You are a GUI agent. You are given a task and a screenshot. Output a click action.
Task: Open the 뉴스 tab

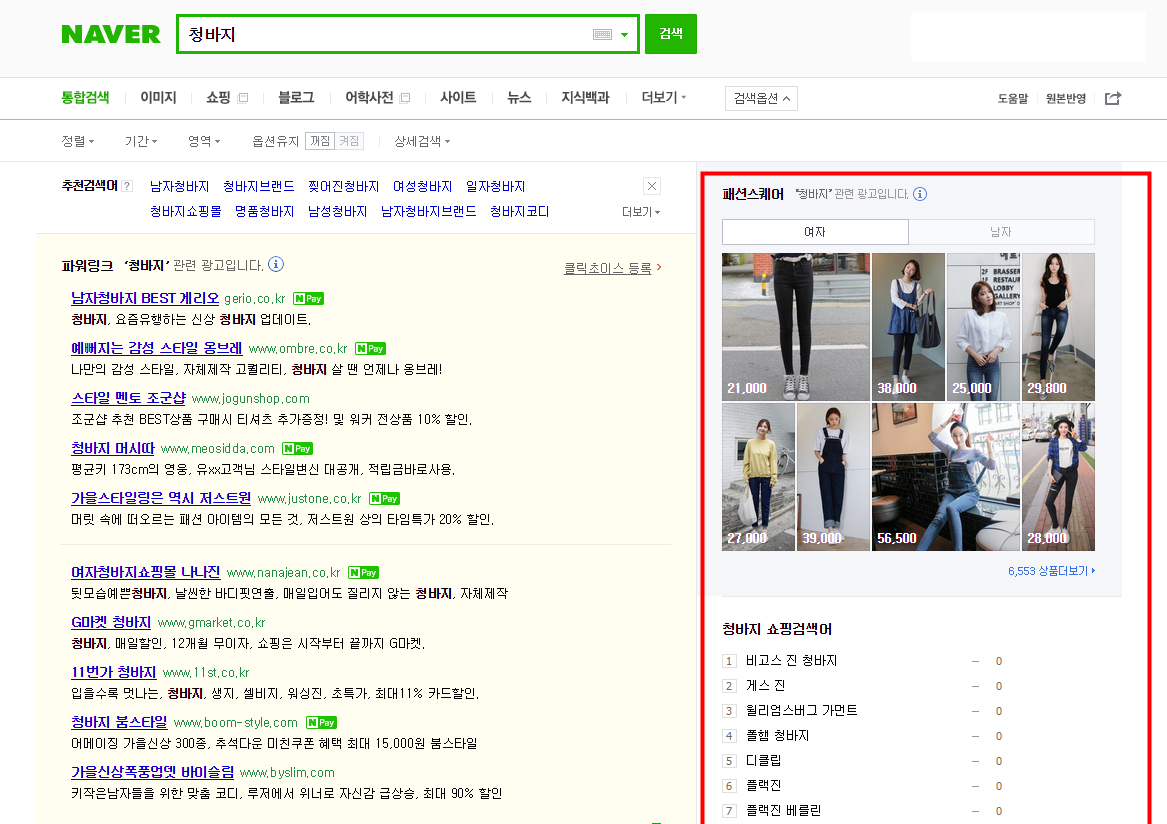pos(519,98)
